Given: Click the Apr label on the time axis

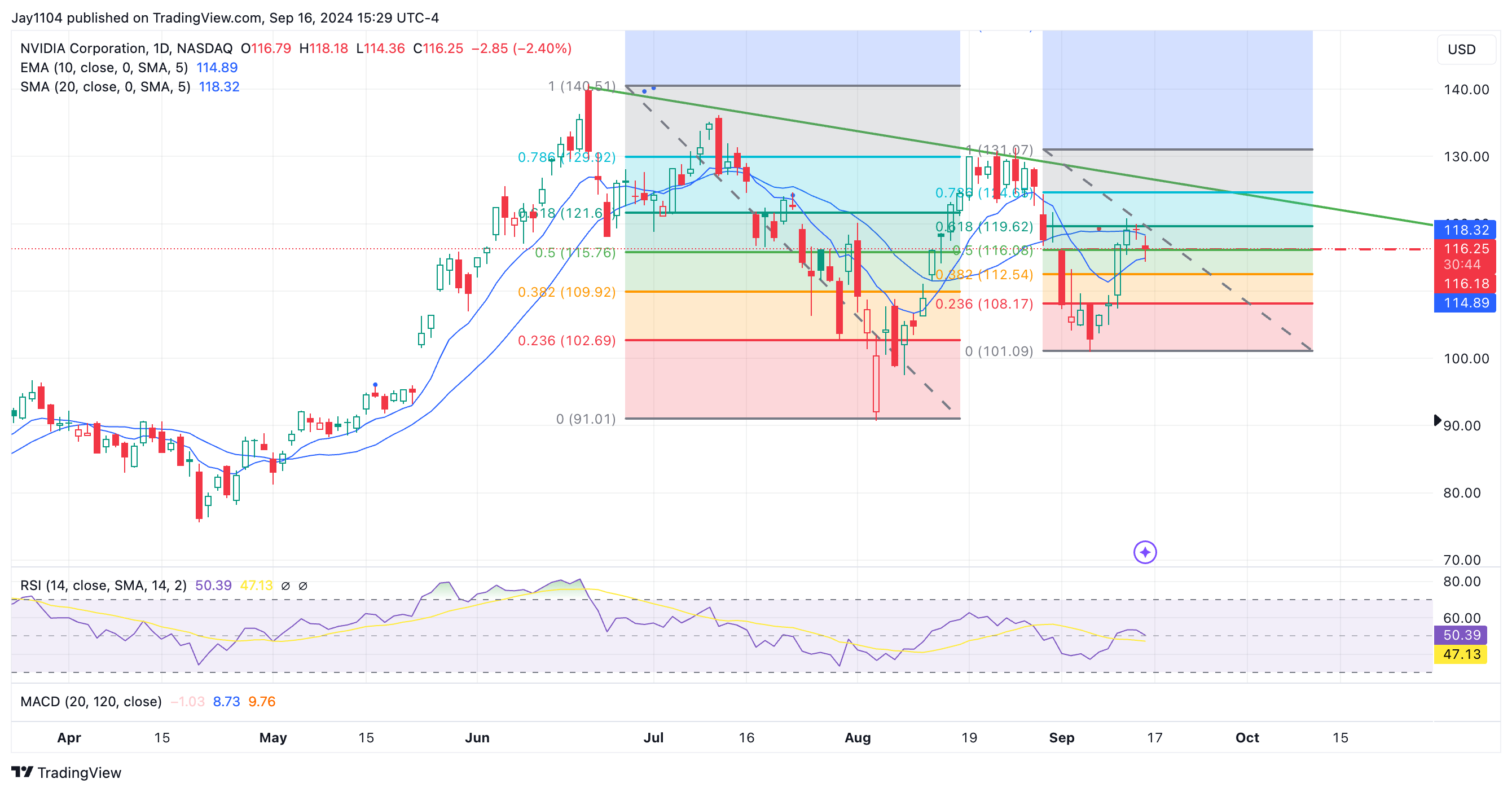Looking at the screenshot, I should pos(69,737).
